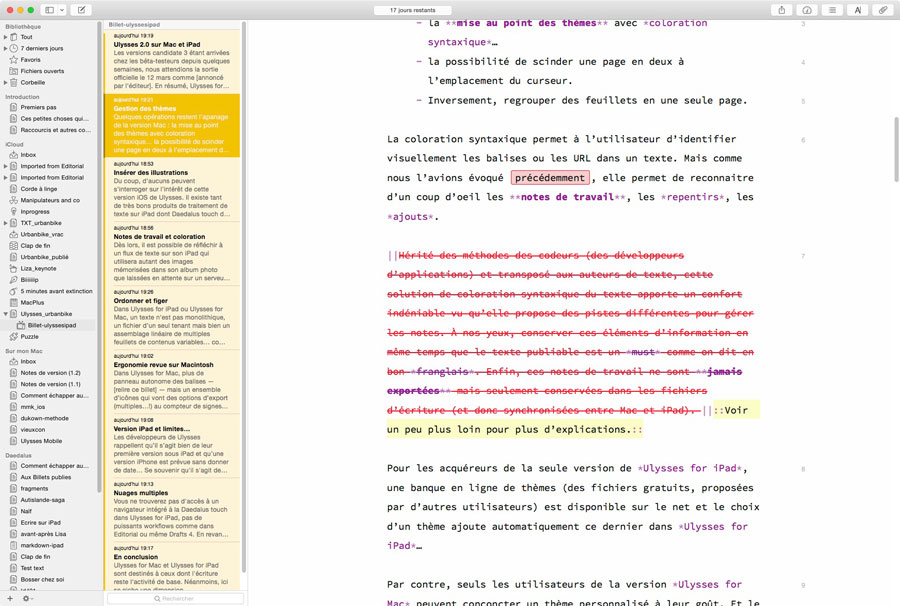Select the 'Corde à linge' group
Viewport: 900px width, 606px height.
tap(39, 189)
